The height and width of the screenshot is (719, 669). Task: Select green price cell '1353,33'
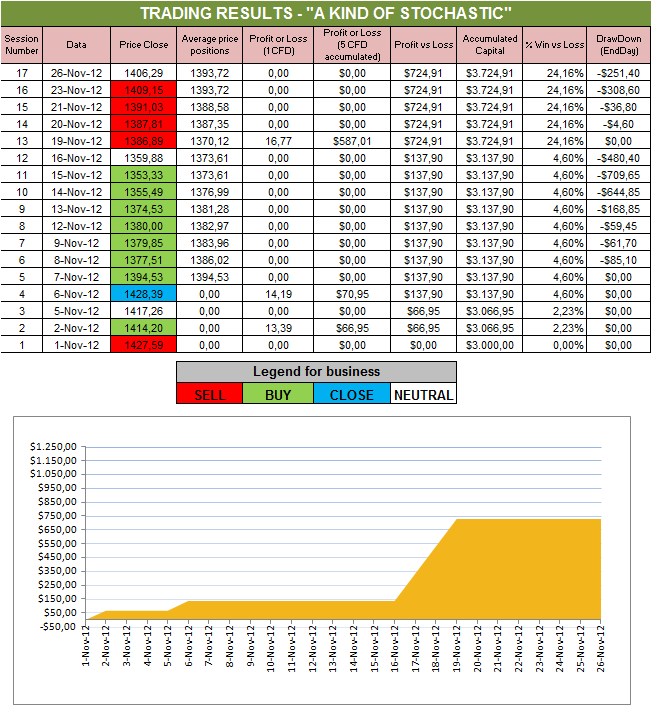tap(144, 175)
